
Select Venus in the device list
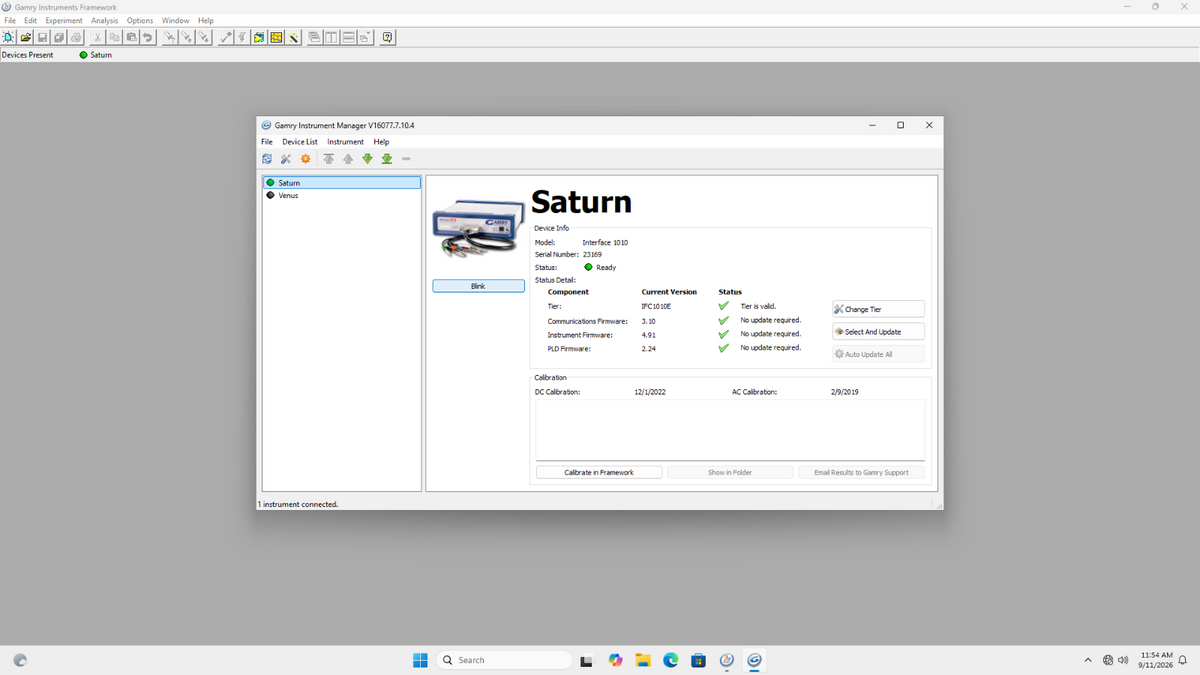point(342,196)
